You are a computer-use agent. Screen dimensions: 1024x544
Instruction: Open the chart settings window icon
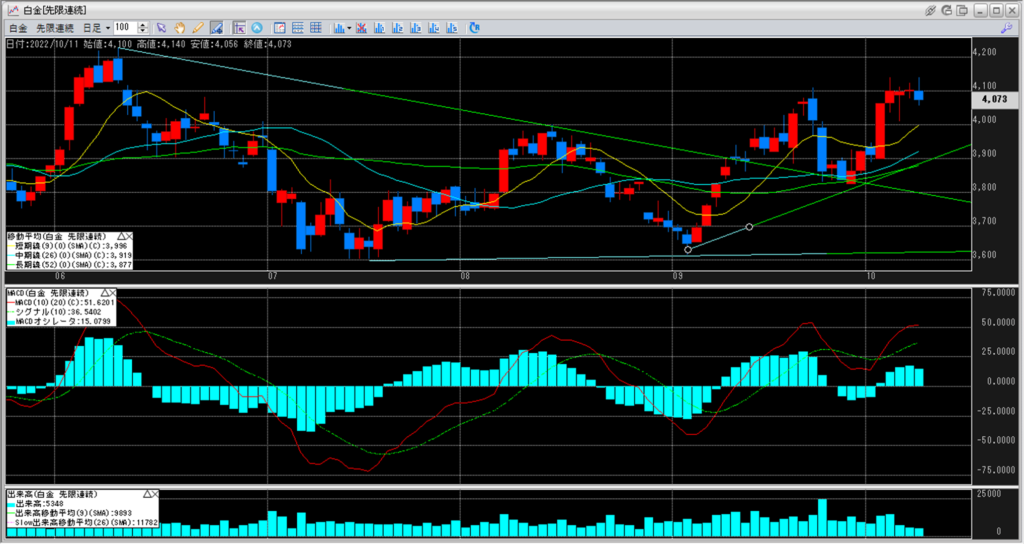point(280,28)
